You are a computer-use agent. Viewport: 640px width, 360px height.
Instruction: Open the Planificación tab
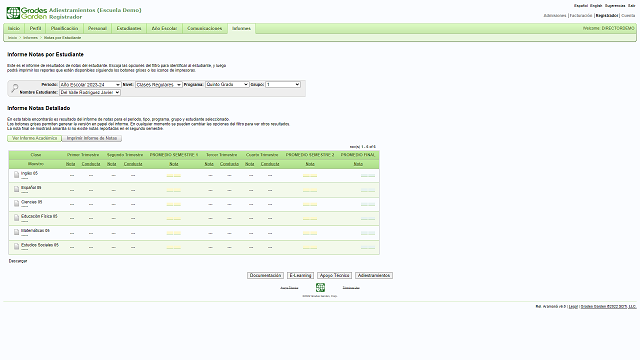tap(64, 29)
